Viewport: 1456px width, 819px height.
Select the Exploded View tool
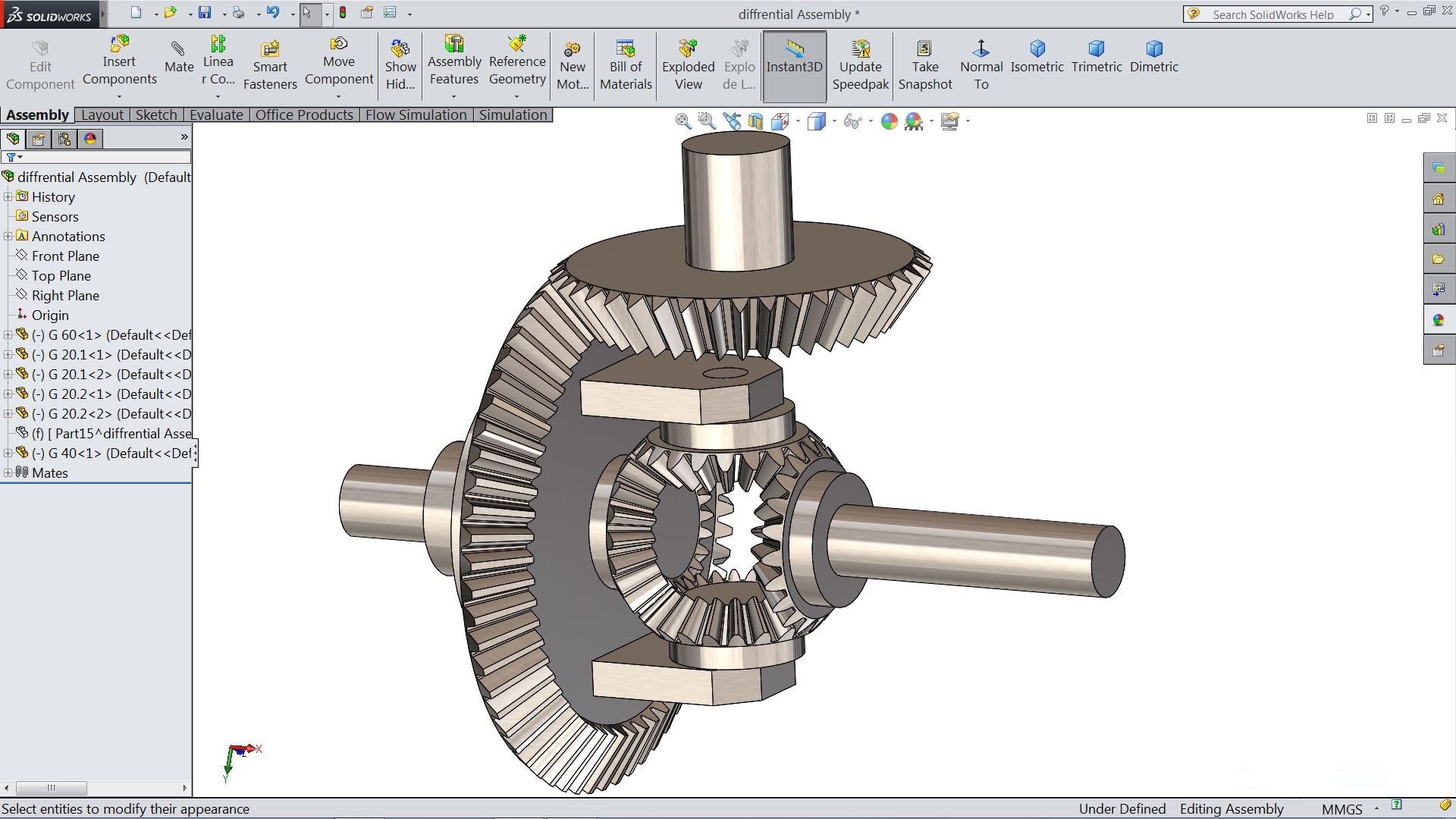tap(688, 66)
